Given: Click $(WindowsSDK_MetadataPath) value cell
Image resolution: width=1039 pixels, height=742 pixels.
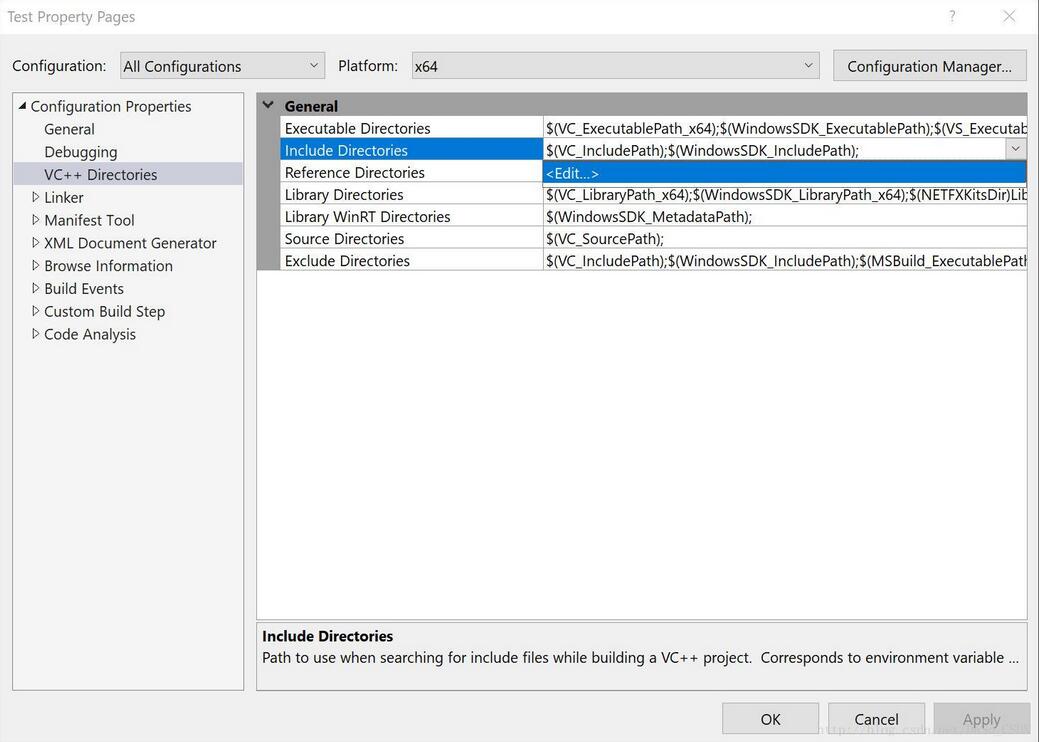Looking at the screenshot, I should [785, 217].
